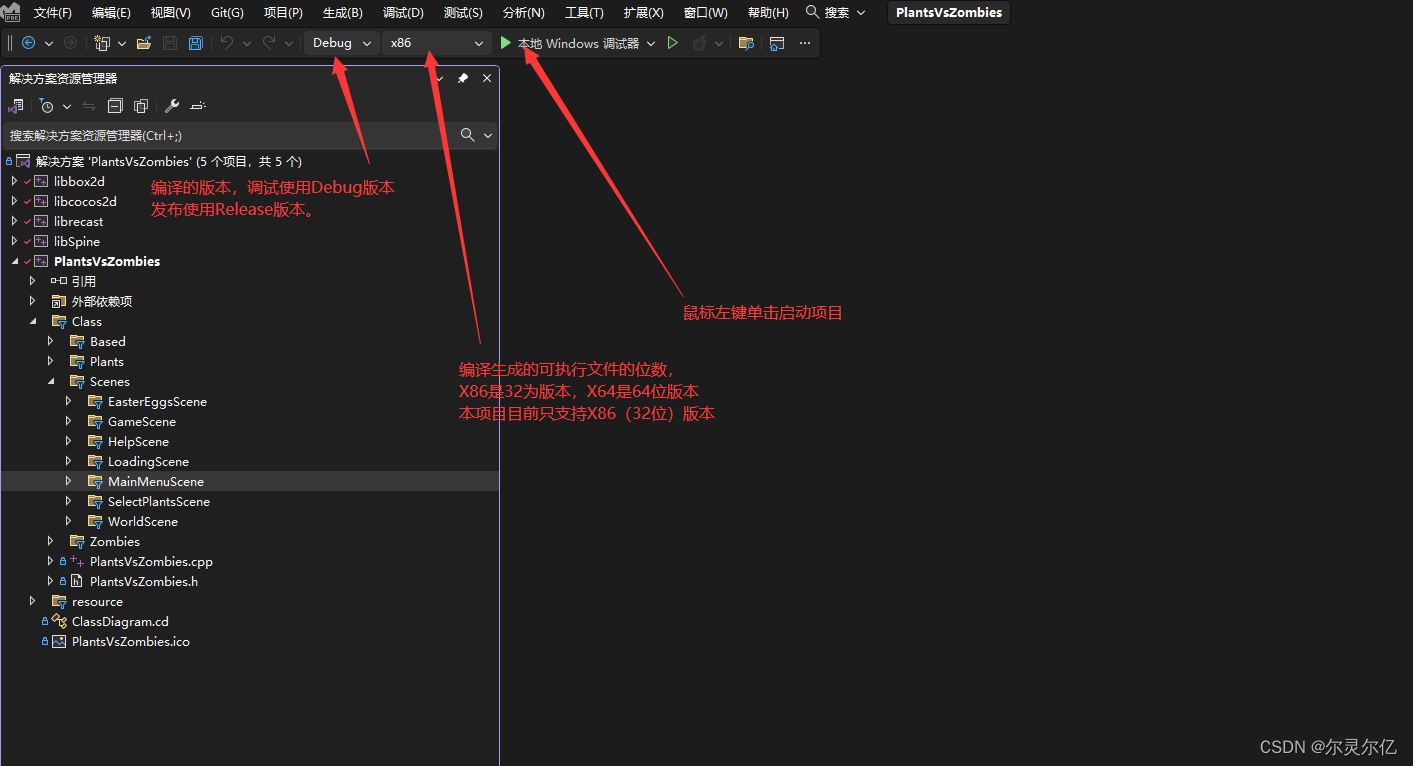This screenshot has width=1413, height=766.
Task: Click the open file folder icon
Action: click(x=144, y=43)
